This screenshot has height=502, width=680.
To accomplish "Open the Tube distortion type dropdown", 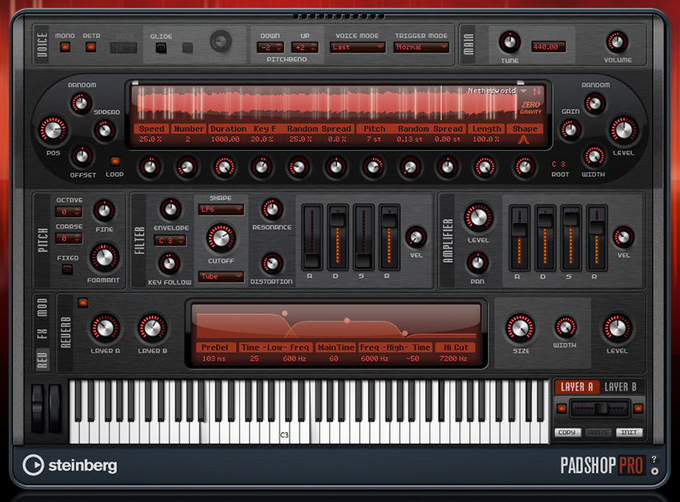I will (x=221, y=276).
